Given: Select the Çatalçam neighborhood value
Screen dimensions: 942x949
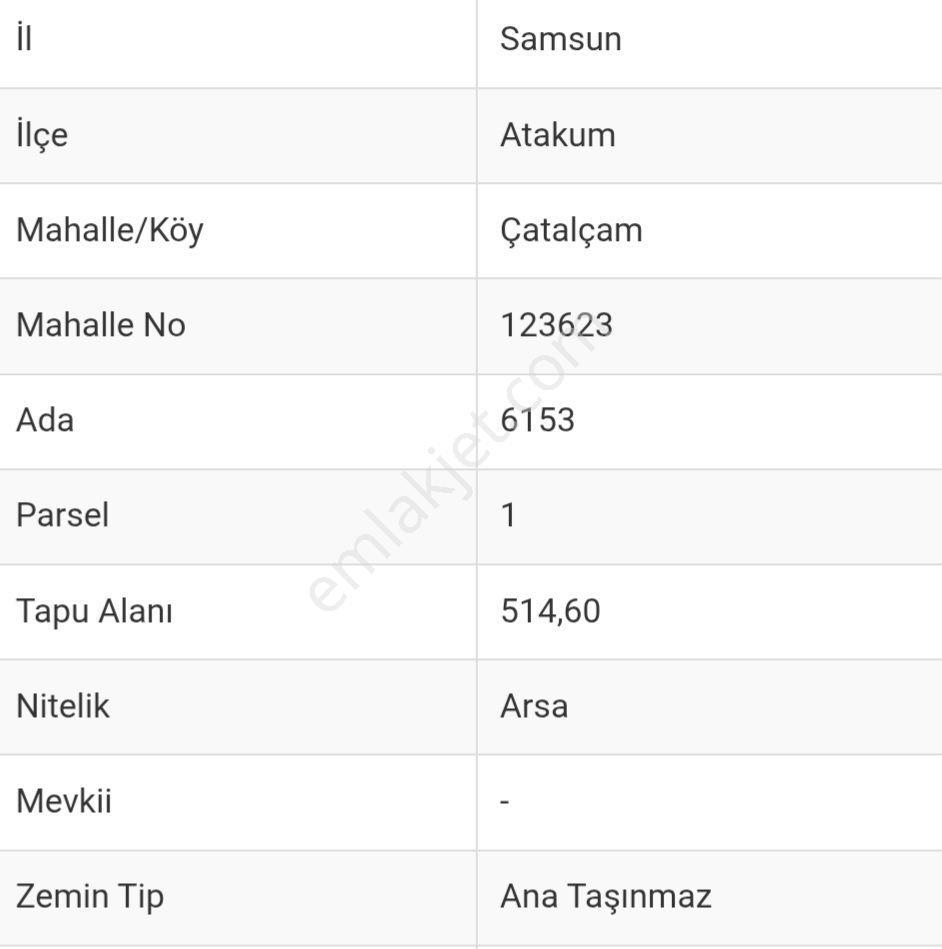Looking at the screenshot, I should tap(571, 231).
